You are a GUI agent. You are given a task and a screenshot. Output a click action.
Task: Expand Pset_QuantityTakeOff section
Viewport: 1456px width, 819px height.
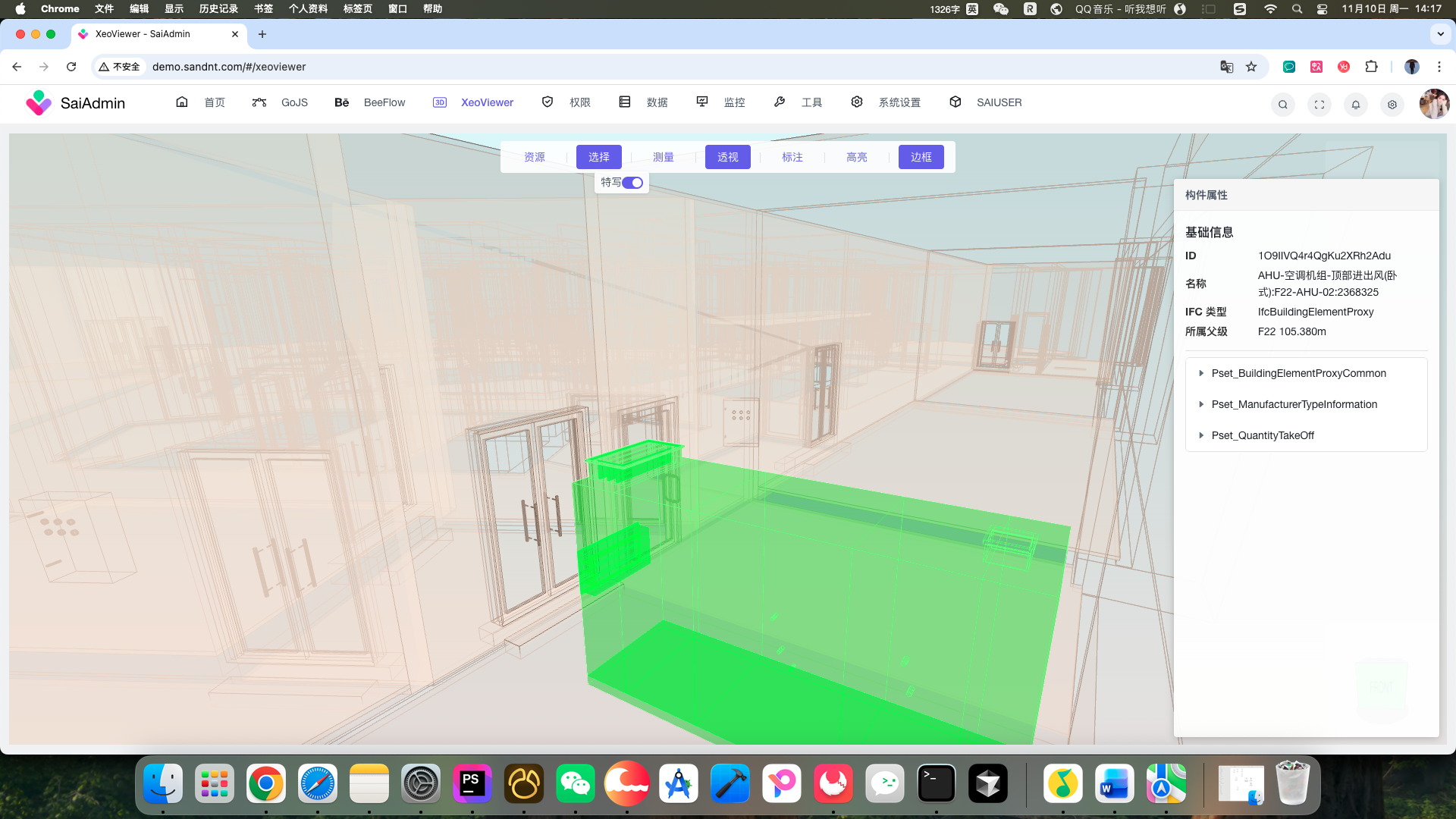(x=1262, y=435)
